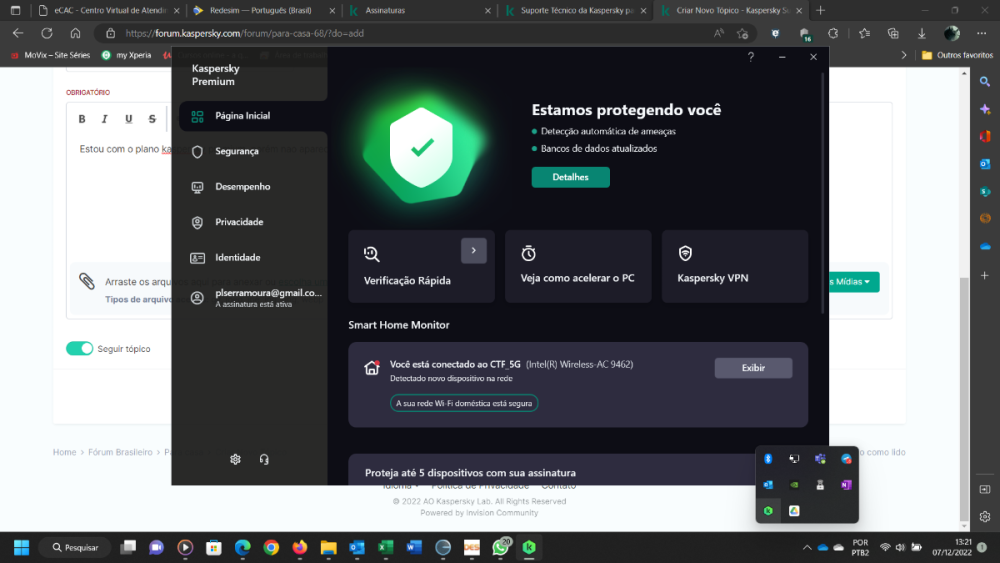The width and height of the screenshot is (1000, 563).
Task: Click the Detalhes button
Action: (571, 177)
